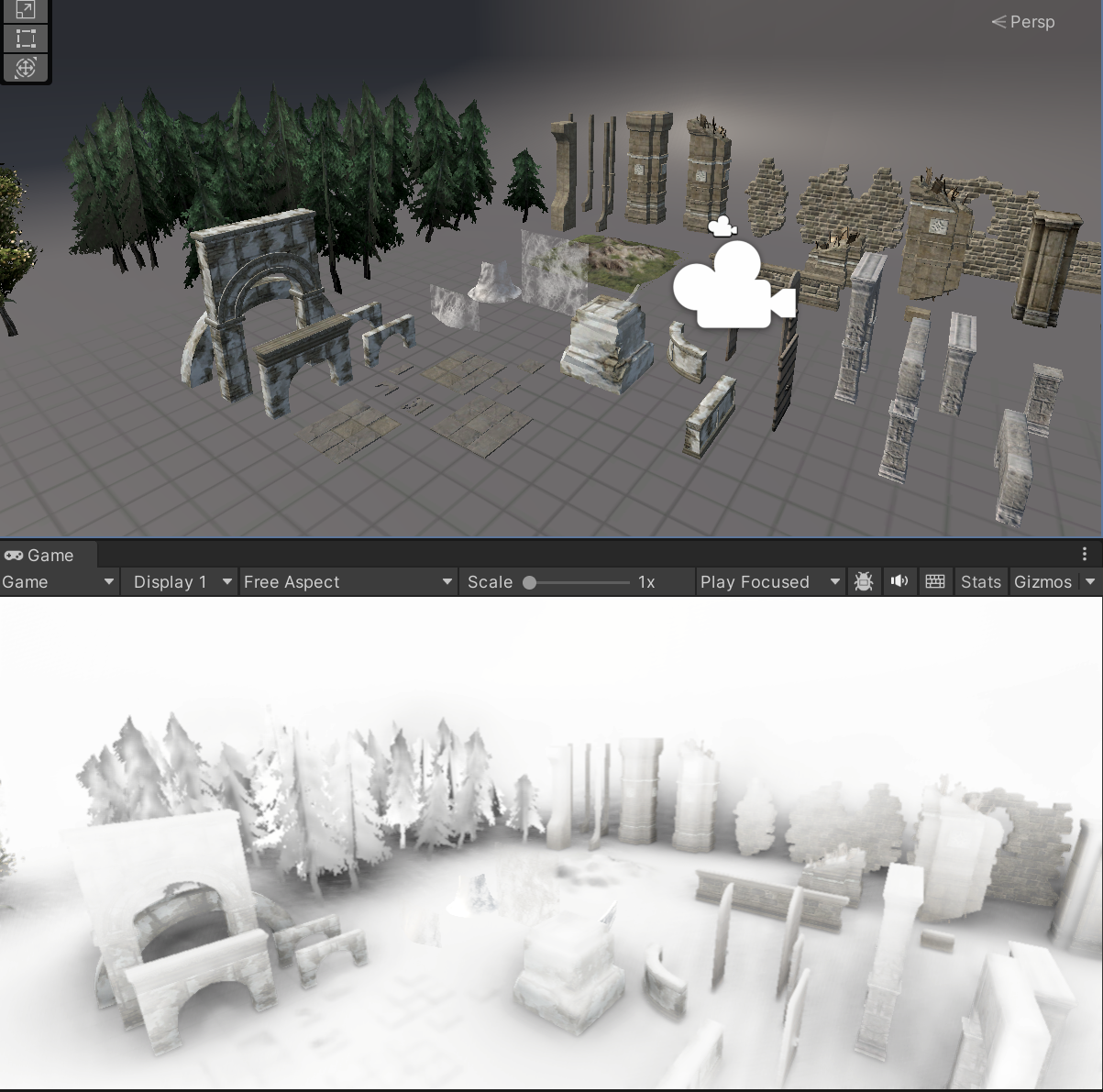Open the Display 1 dropdown
Viewport: 1103px width, 1092px height.
coord(182,581)
